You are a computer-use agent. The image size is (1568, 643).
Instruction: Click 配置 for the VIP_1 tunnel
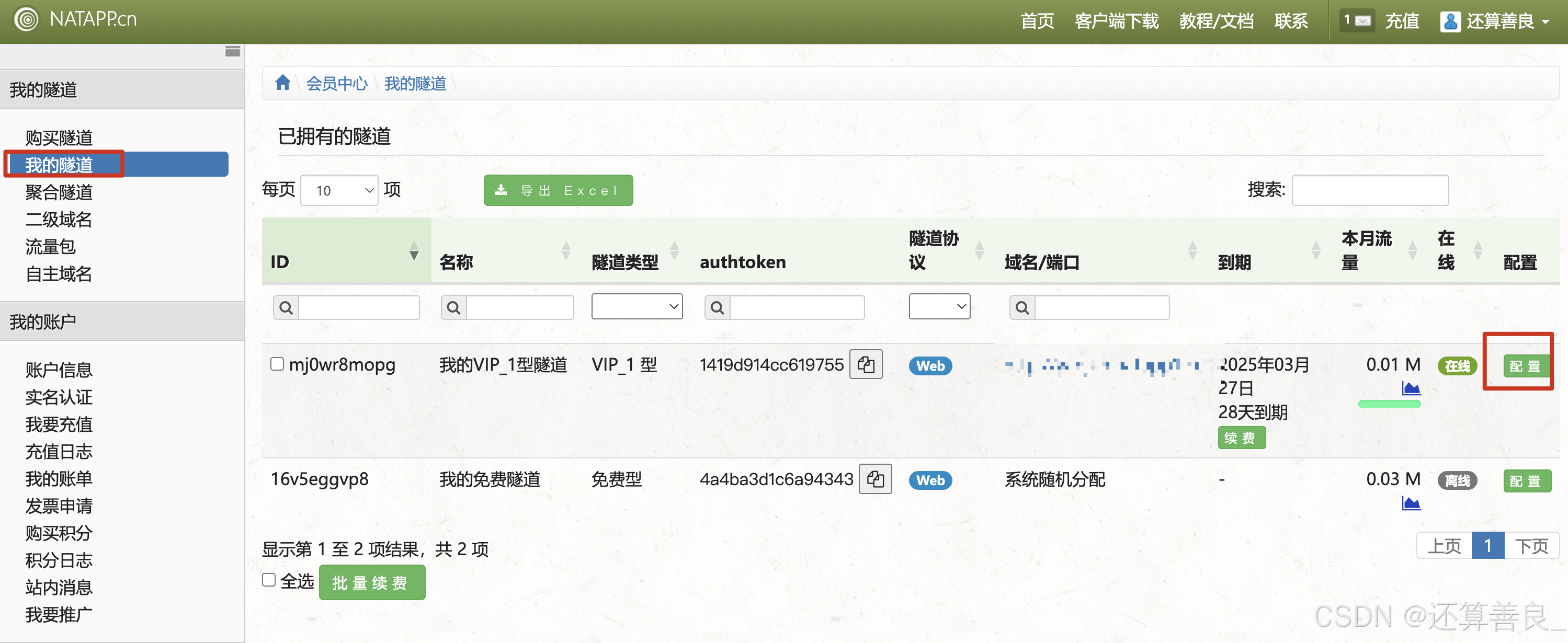(x=1525, y=366)
